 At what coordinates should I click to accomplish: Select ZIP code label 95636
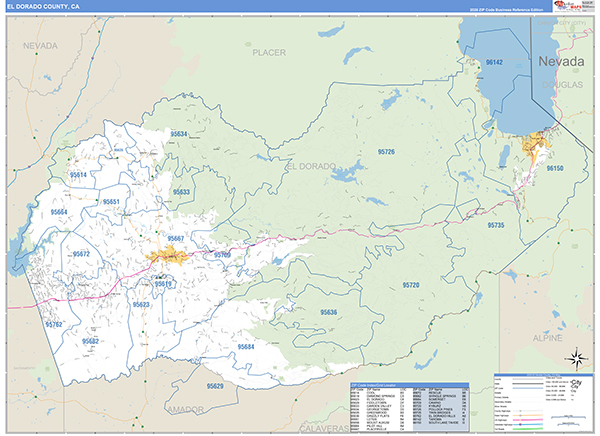click(x=328, y=312)
